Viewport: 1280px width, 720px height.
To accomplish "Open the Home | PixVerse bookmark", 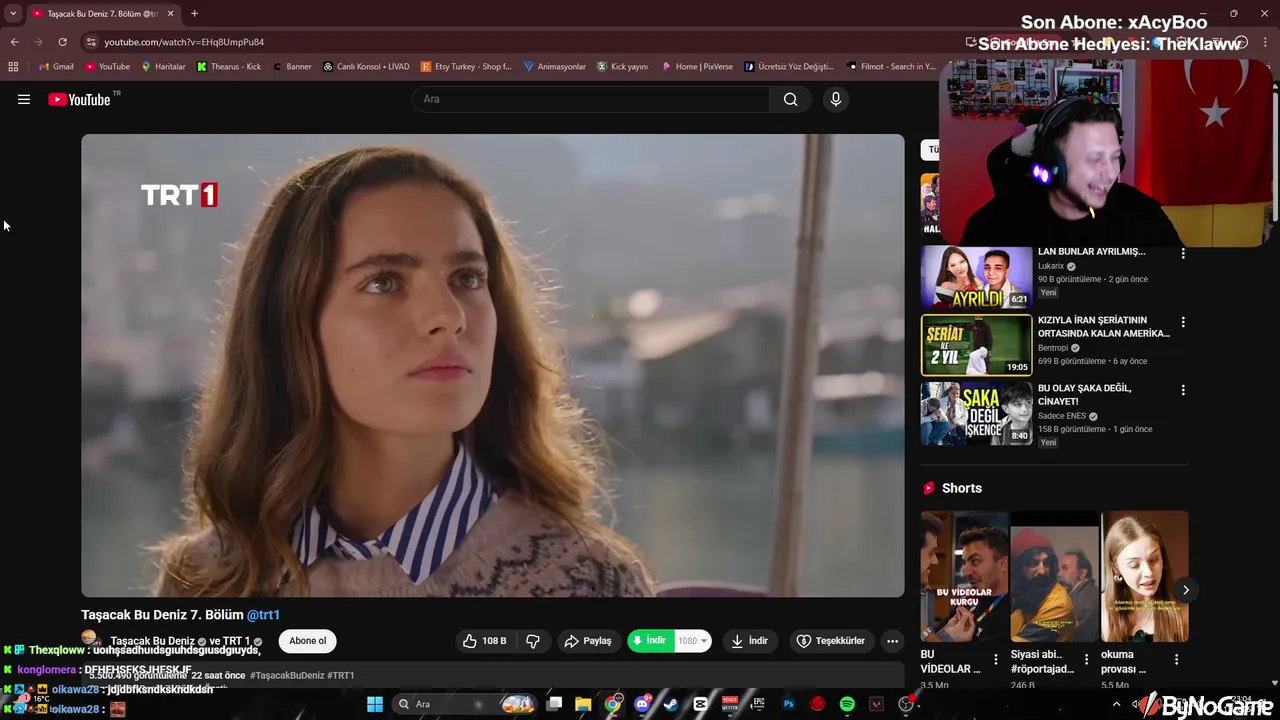I will click(x=697, y=67).
